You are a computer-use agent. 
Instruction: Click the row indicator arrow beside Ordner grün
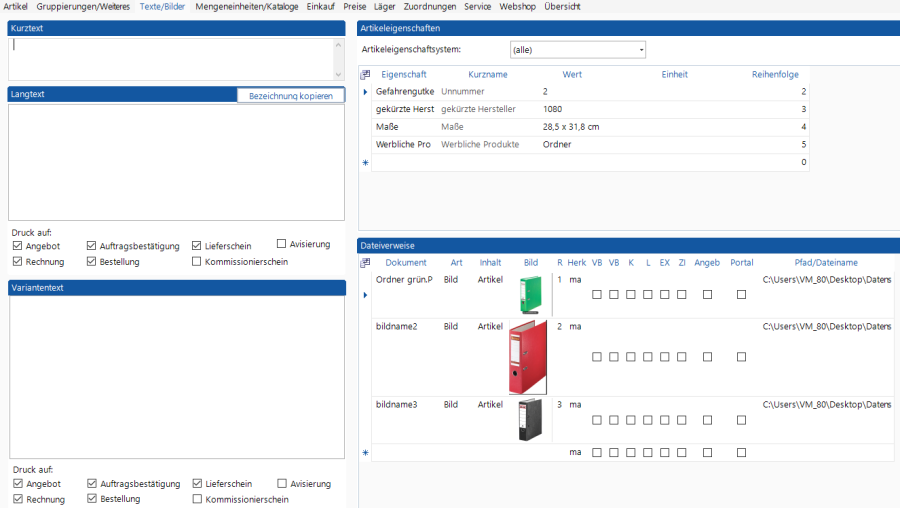click(365, 295)
